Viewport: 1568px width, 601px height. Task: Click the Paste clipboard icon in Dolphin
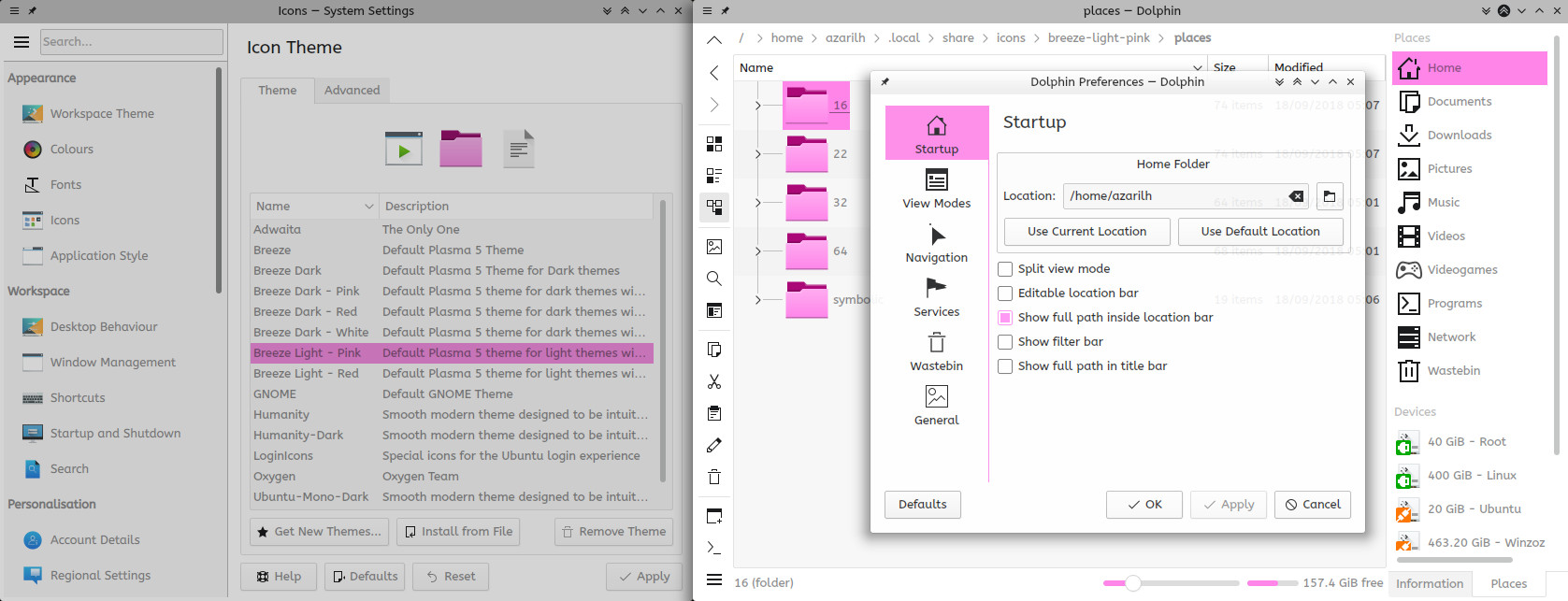[x=714, y=413]
